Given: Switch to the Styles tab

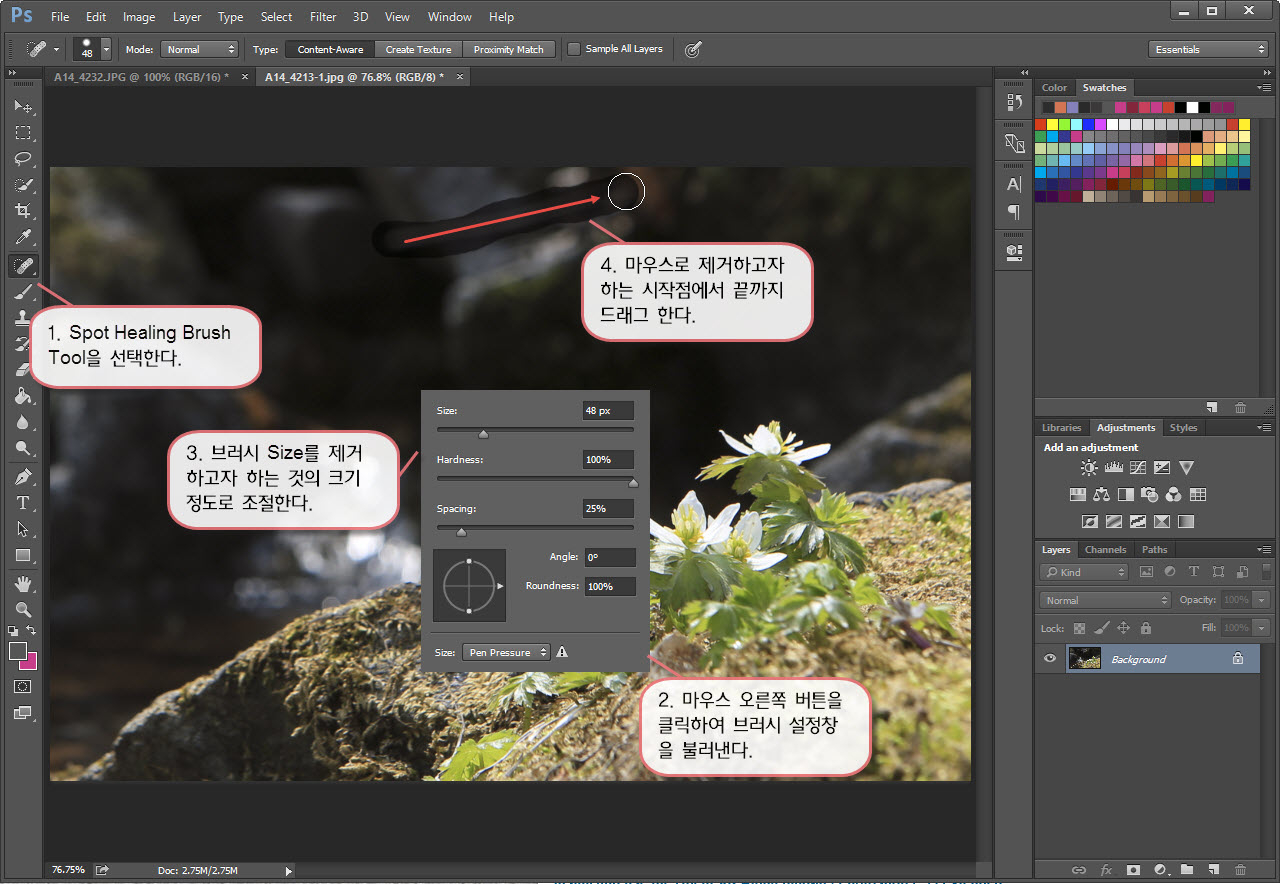Looking at the screenshot, I should pos(1183,427).
